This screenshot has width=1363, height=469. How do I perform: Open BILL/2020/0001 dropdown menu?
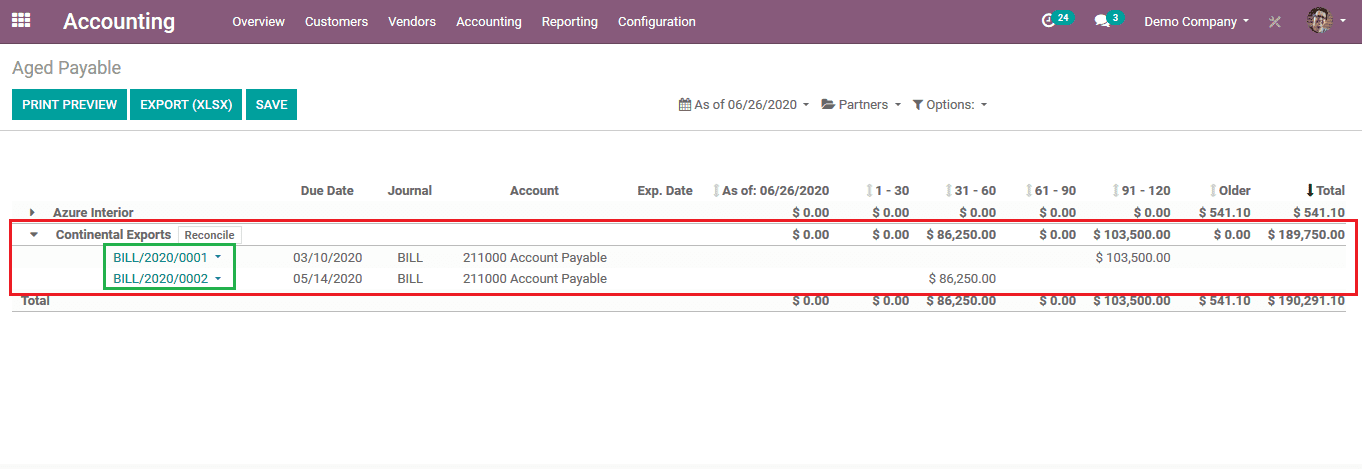pos(218,257)
